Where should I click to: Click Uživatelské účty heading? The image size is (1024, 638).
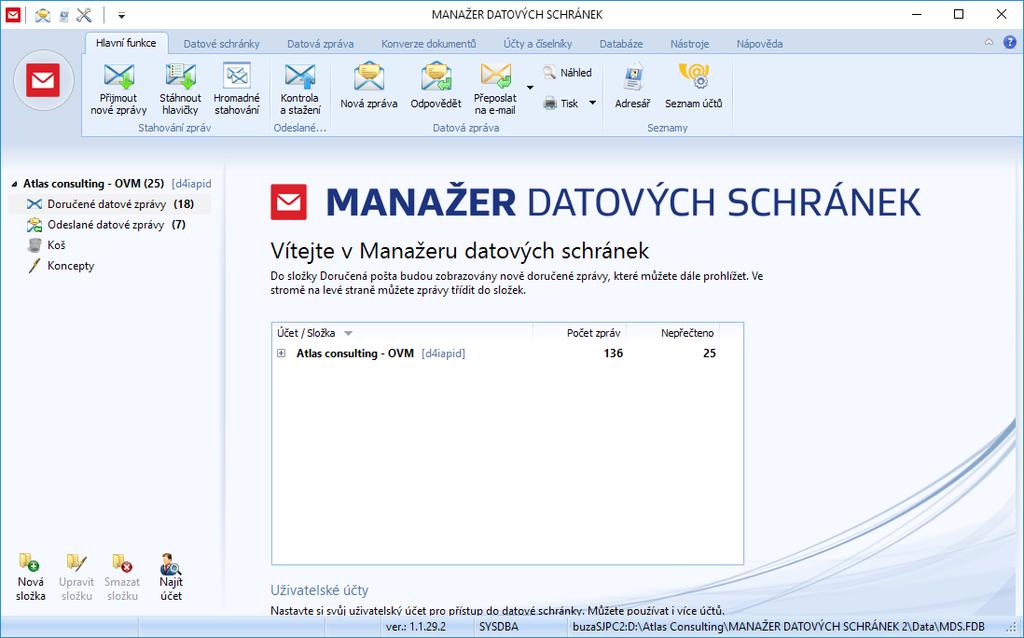pos(319,590)
